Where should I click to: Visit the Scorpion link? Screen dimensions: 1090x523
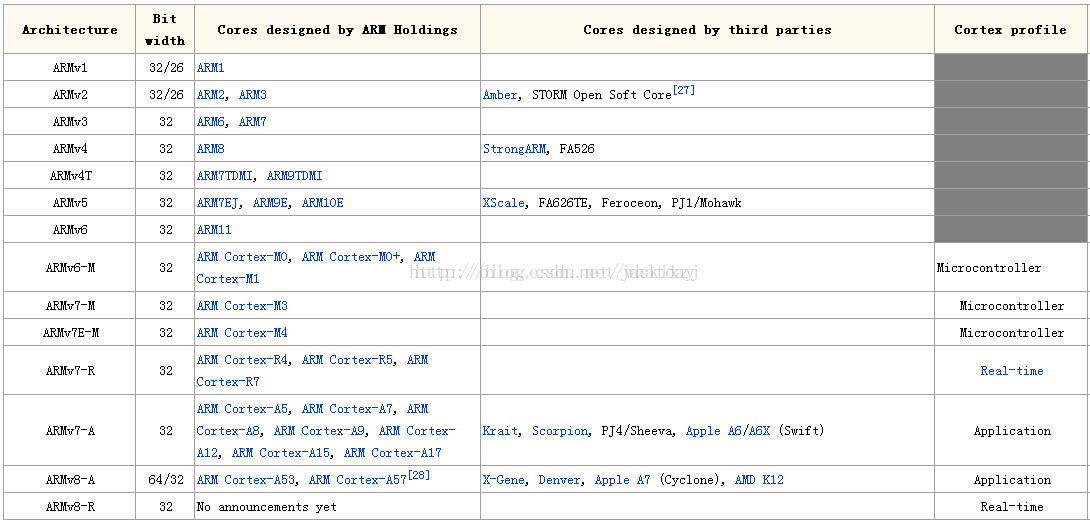[x=560, y=431]
